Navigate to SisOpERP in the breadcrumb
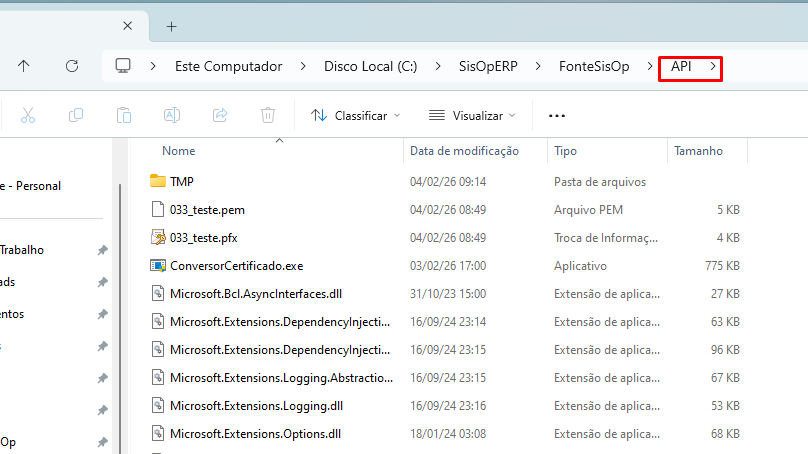808x454 pixels. (x=485, y=66)
